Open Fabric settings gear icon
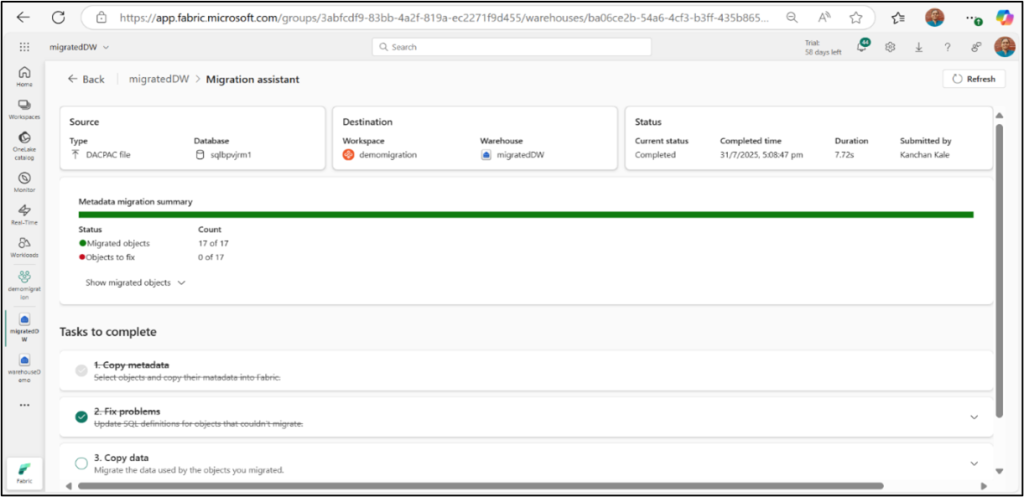 click(889, 47)
